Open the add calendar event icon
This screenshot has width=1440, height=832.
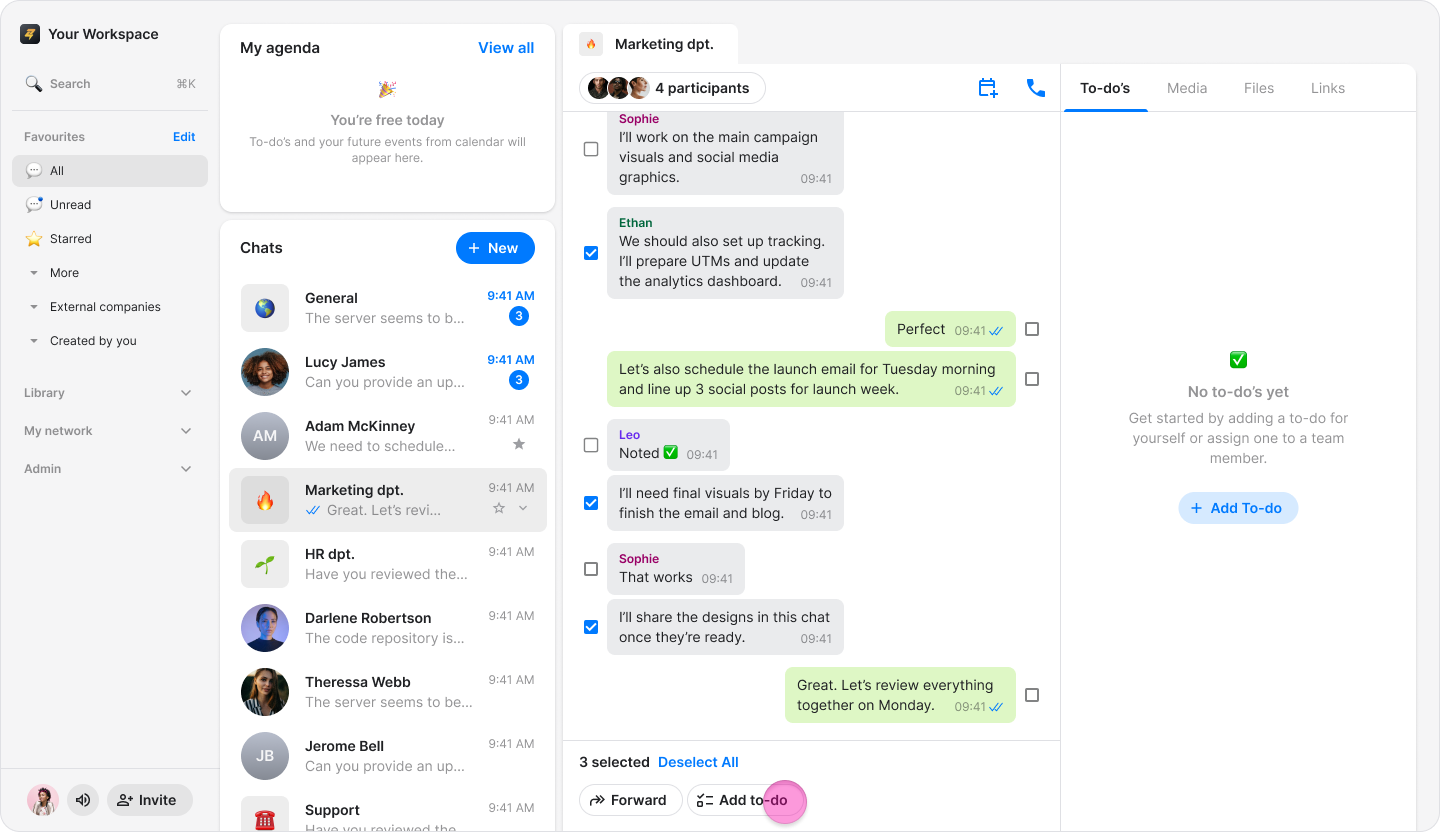coord(988,88)
